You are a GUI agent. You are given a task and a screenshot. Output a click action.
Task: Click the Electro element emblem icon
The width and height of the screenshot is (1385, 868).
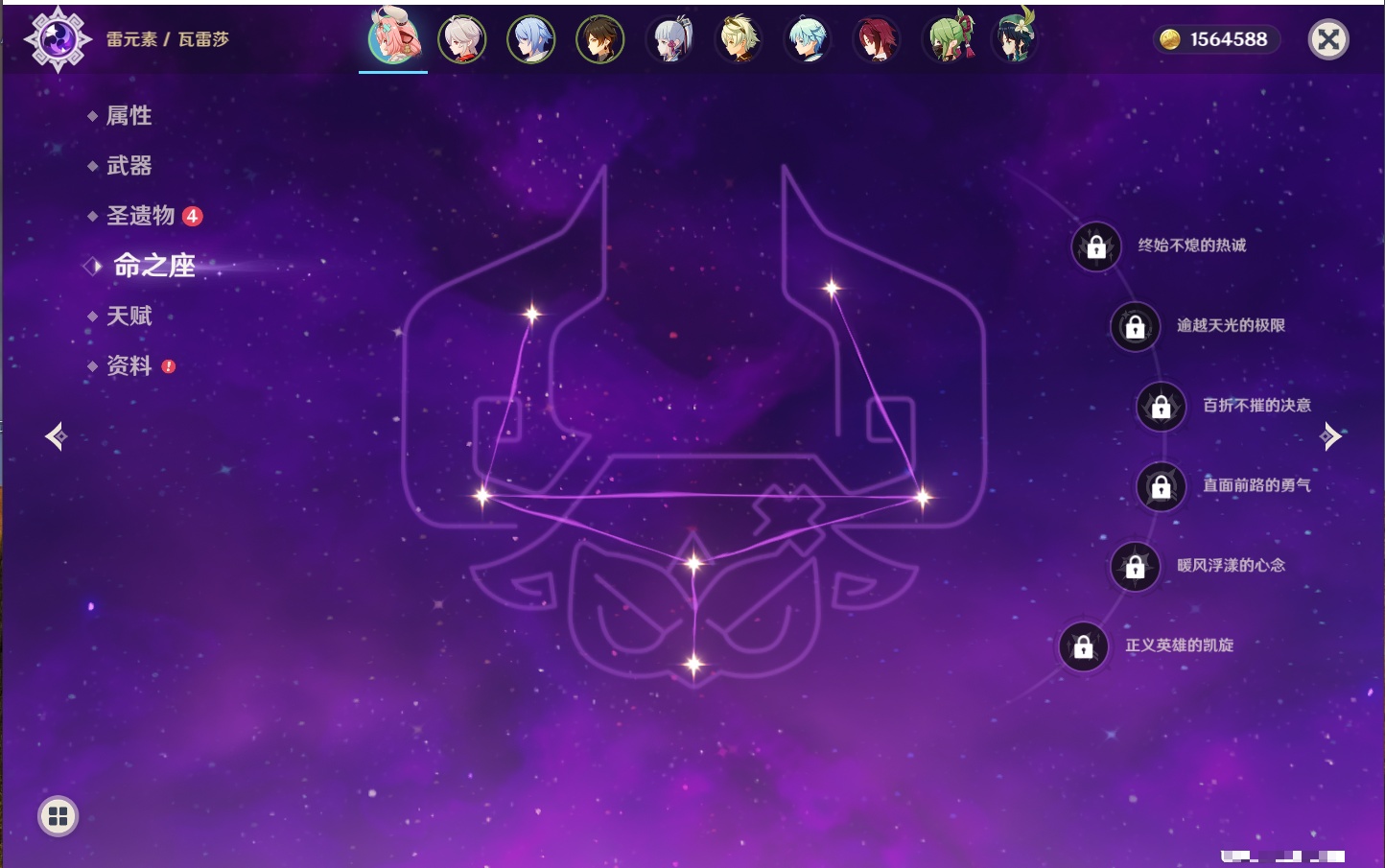[x=58, y=39]
